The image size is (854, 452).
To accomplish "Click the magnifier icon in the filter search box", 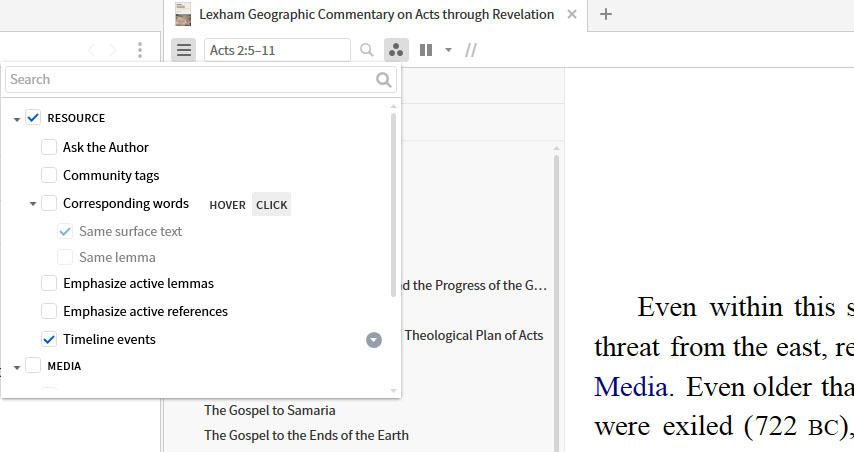I will [383, 80].
